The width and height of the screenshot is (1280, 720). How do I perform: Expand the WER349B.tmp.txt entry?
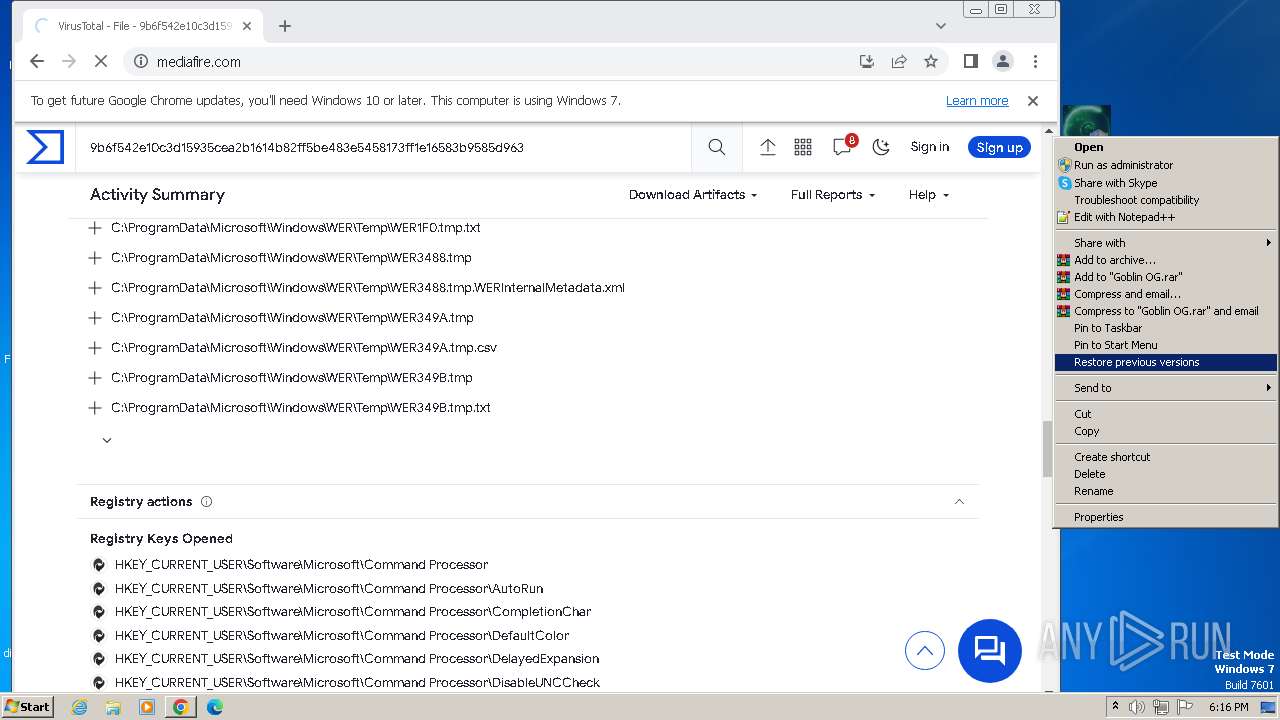(95, 408)
